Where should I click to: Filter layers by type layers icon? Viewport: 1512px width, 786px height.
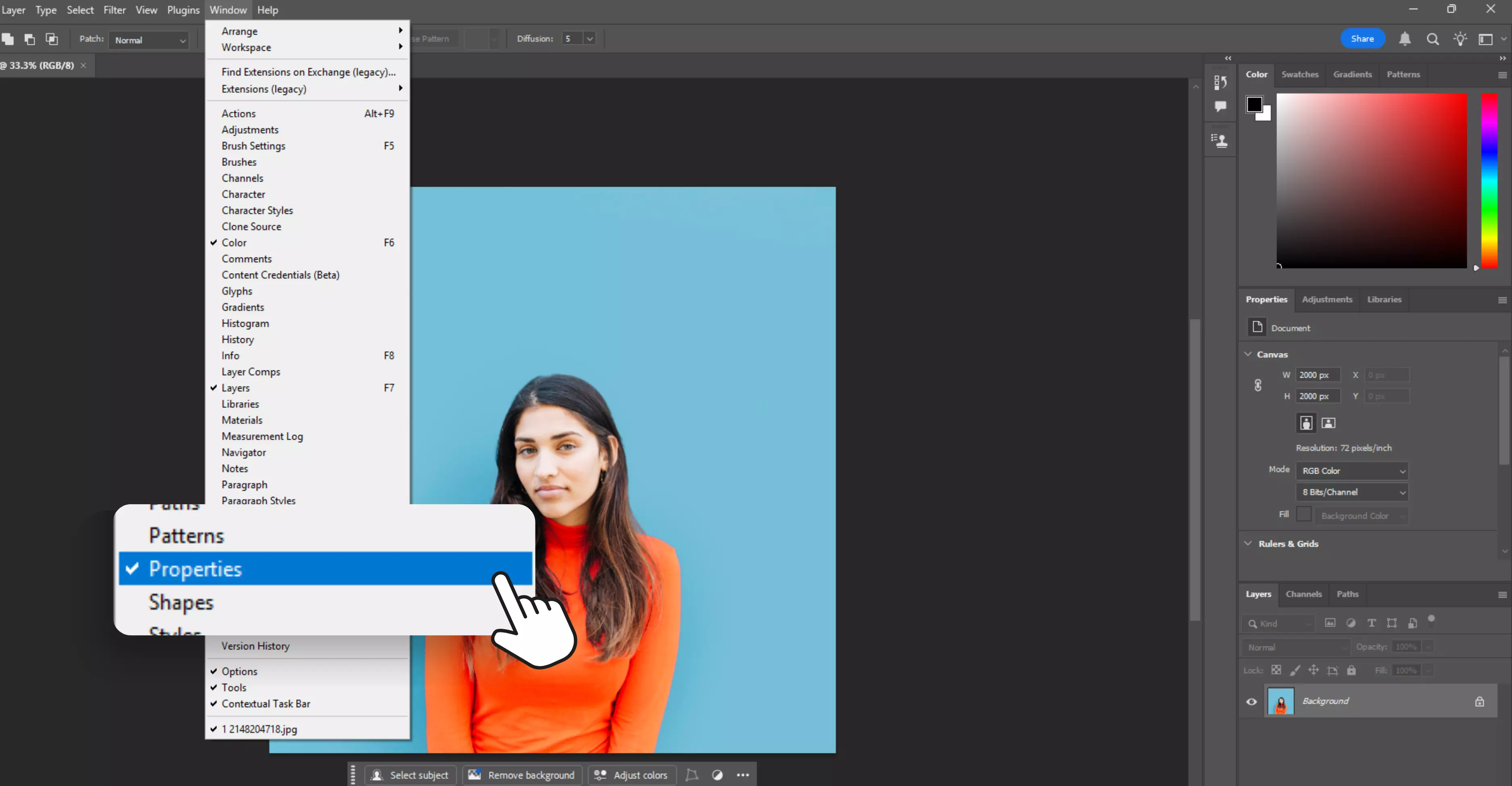tap(1372, 623)
